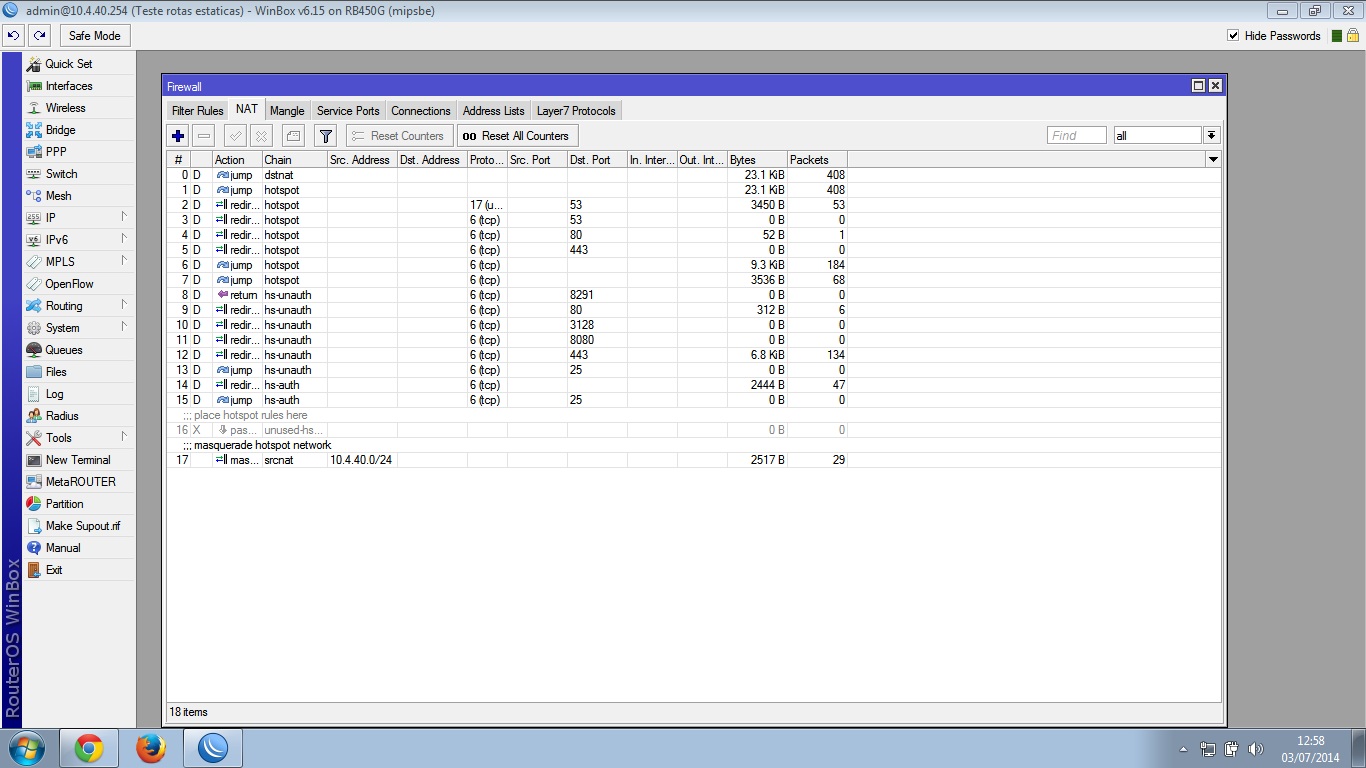The width and height of the screenshot is (1366, 768).
Task: Expand the Routing submenu
Action: (79, 306)
